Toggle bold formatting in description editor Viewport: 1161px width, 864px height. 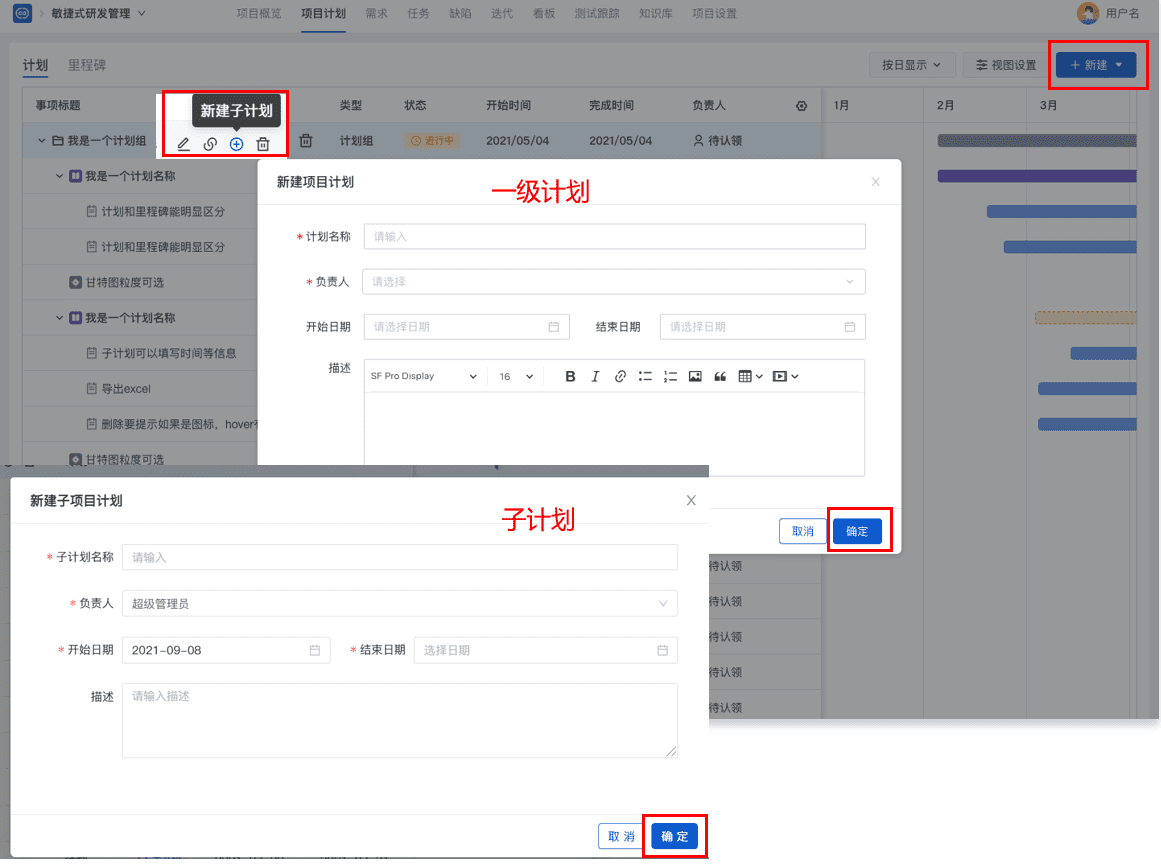(x=570, y=376)
